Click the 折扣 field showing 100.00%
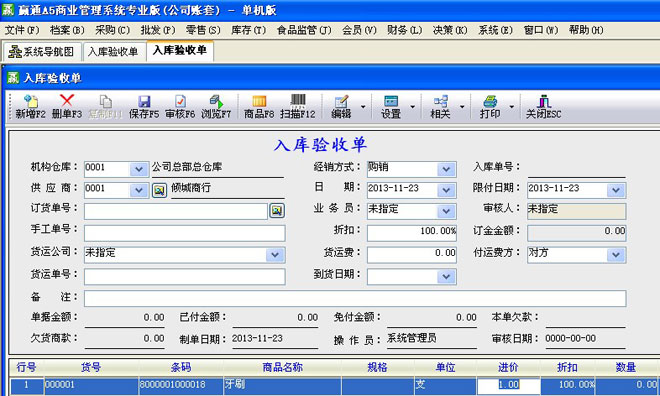This screenshot has width=660, height=396. click(412, 233)
